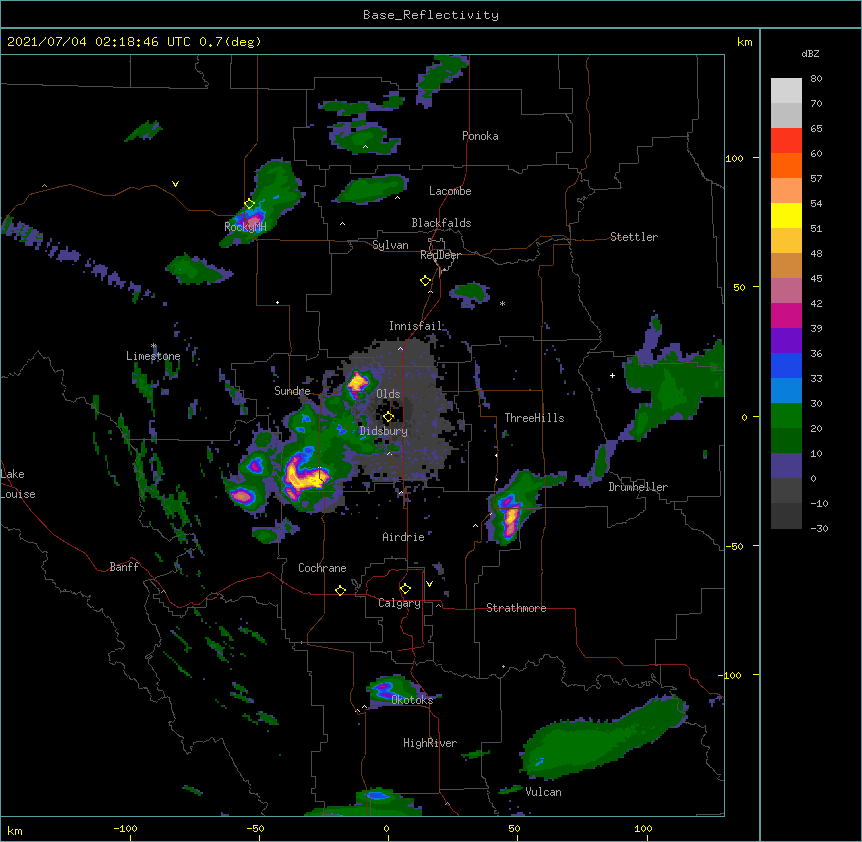The width and height of the screenshot is (862, 842).
Task: Click the Ponoka label
Action: click(x=480, y=136)
